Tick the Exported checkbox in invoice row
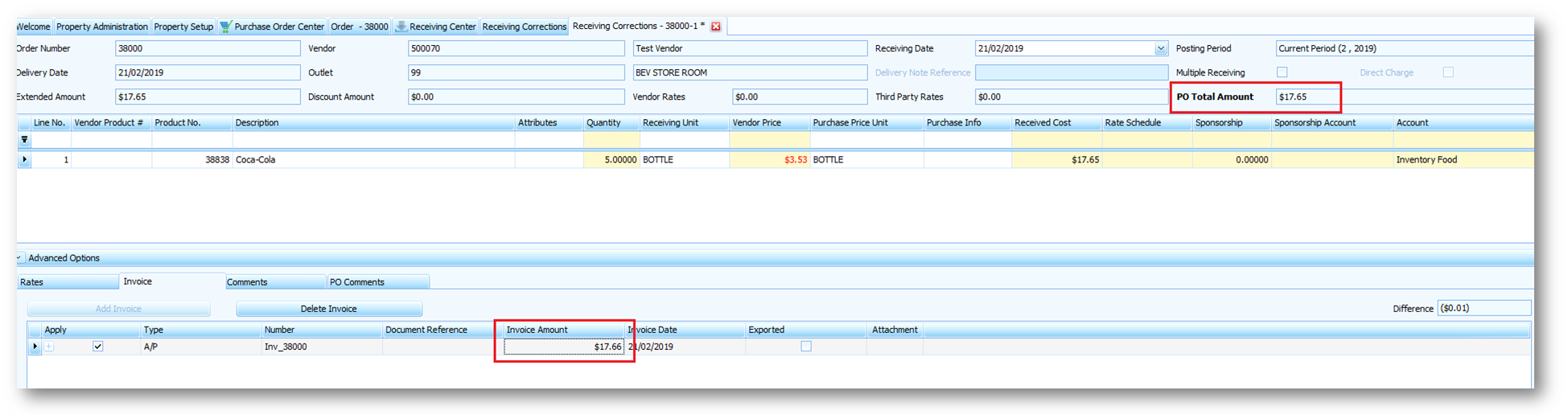Screen dimensions: 1568x415 [805, 347]
